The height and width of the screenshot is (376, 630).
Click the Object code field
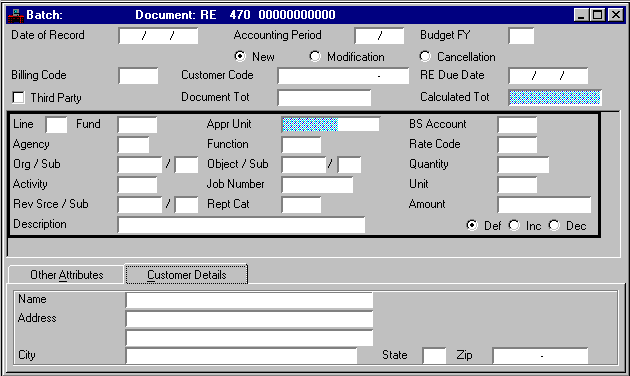[x=304, y=165]
